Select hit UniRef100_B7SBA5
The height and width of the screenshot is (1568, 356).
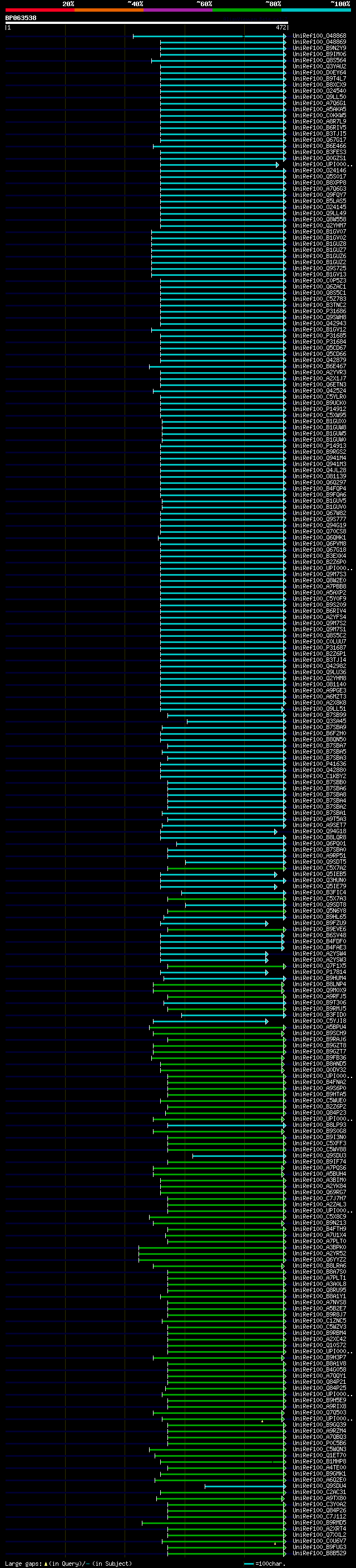319,751
